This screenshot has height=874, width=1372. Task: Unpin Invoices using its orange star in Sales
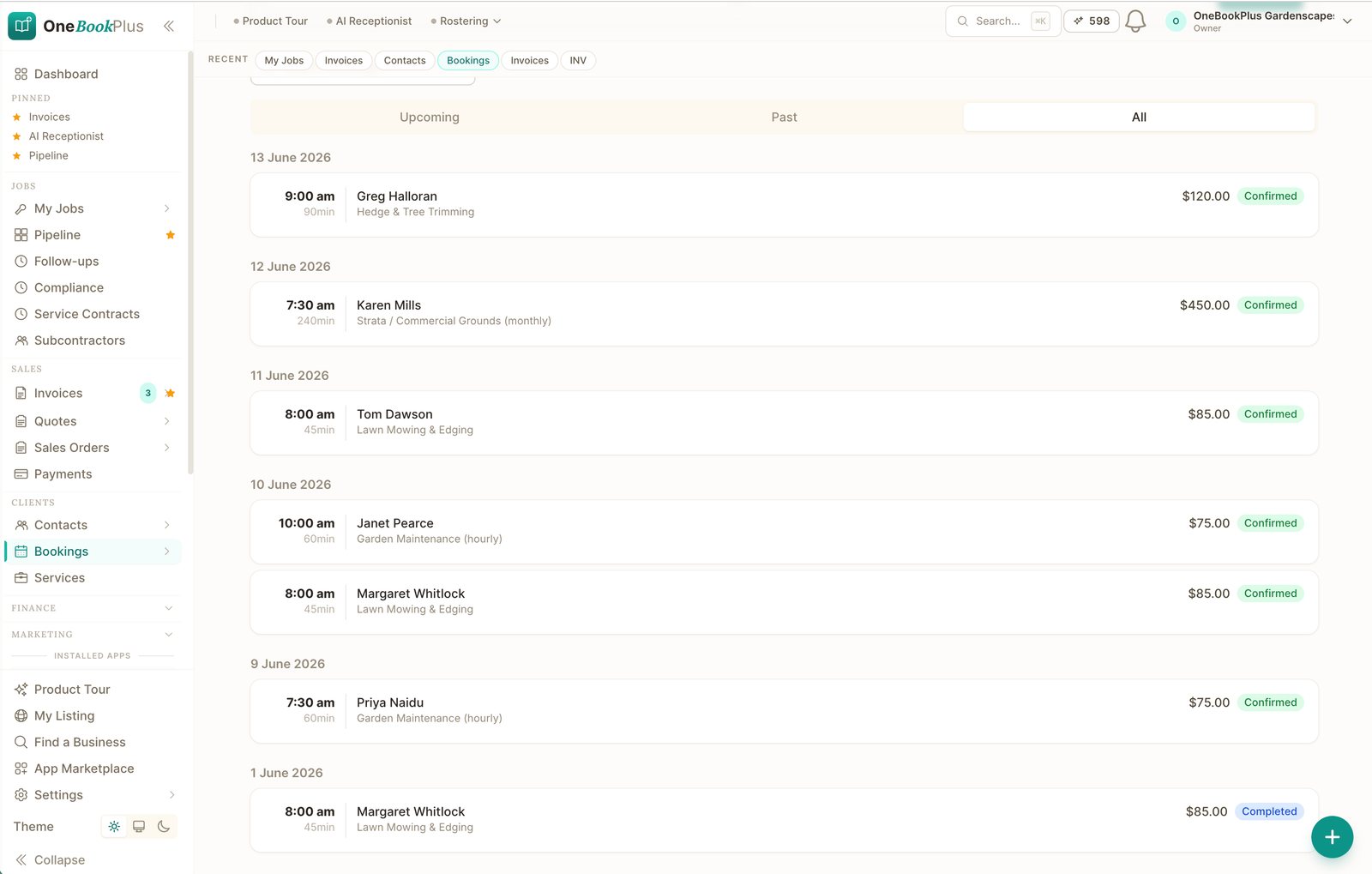(x=170, y=393)
